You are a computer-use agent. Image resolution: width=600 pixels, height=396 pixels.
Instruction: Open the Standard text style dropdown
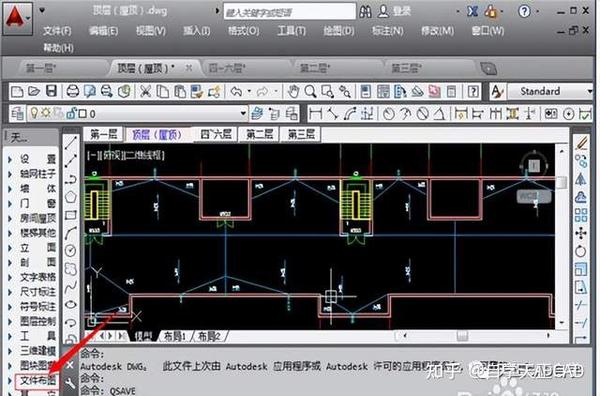[549, 91]
